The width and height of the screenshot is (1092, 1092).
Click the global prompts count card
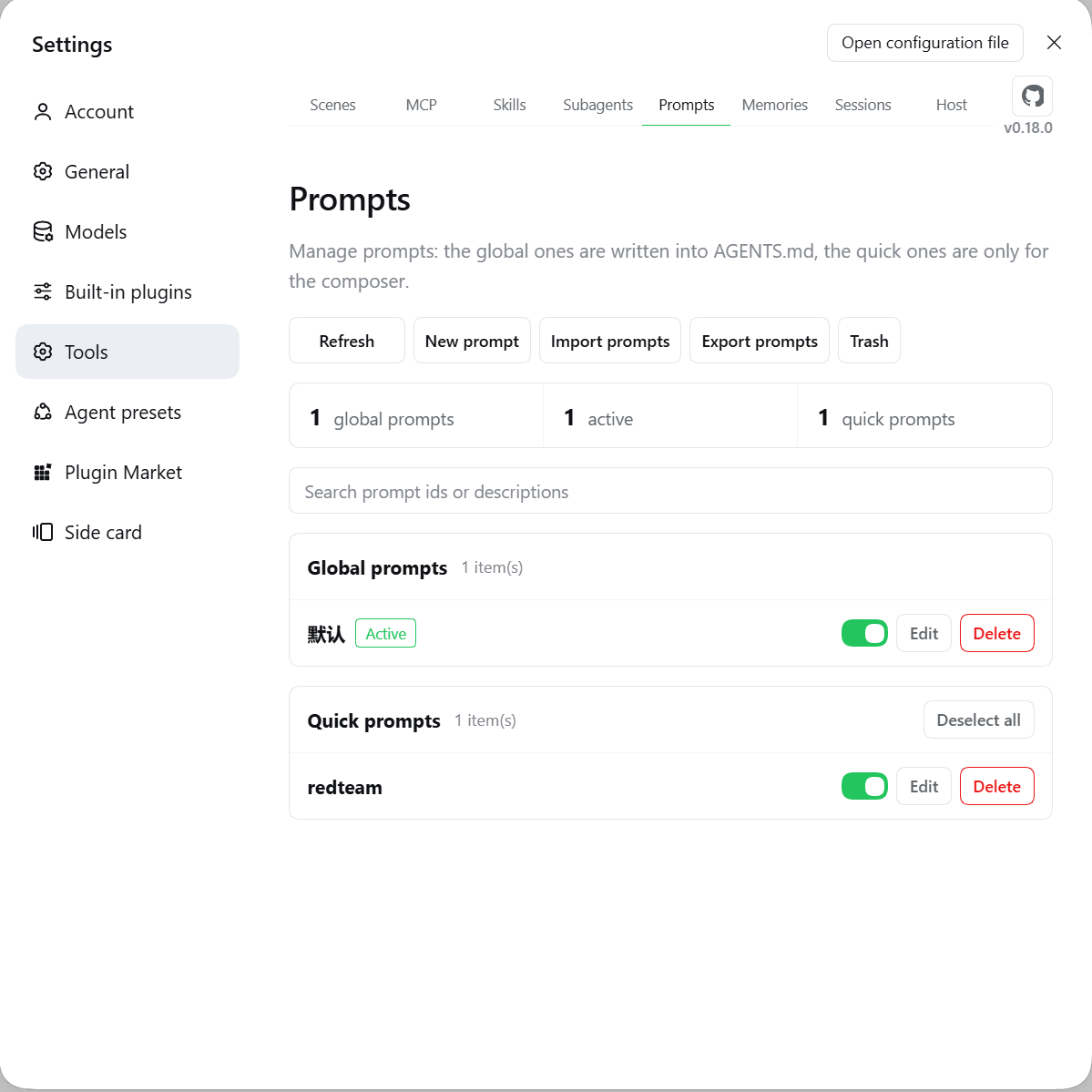coord(416,416)
